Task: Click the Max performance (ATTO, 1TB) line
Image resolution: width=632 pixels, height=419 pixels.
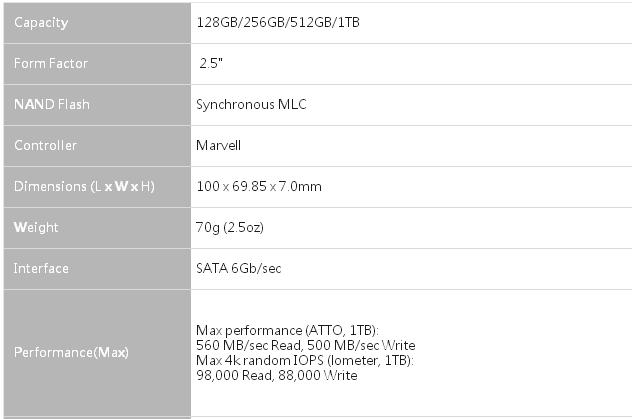Action: [287, 330]
